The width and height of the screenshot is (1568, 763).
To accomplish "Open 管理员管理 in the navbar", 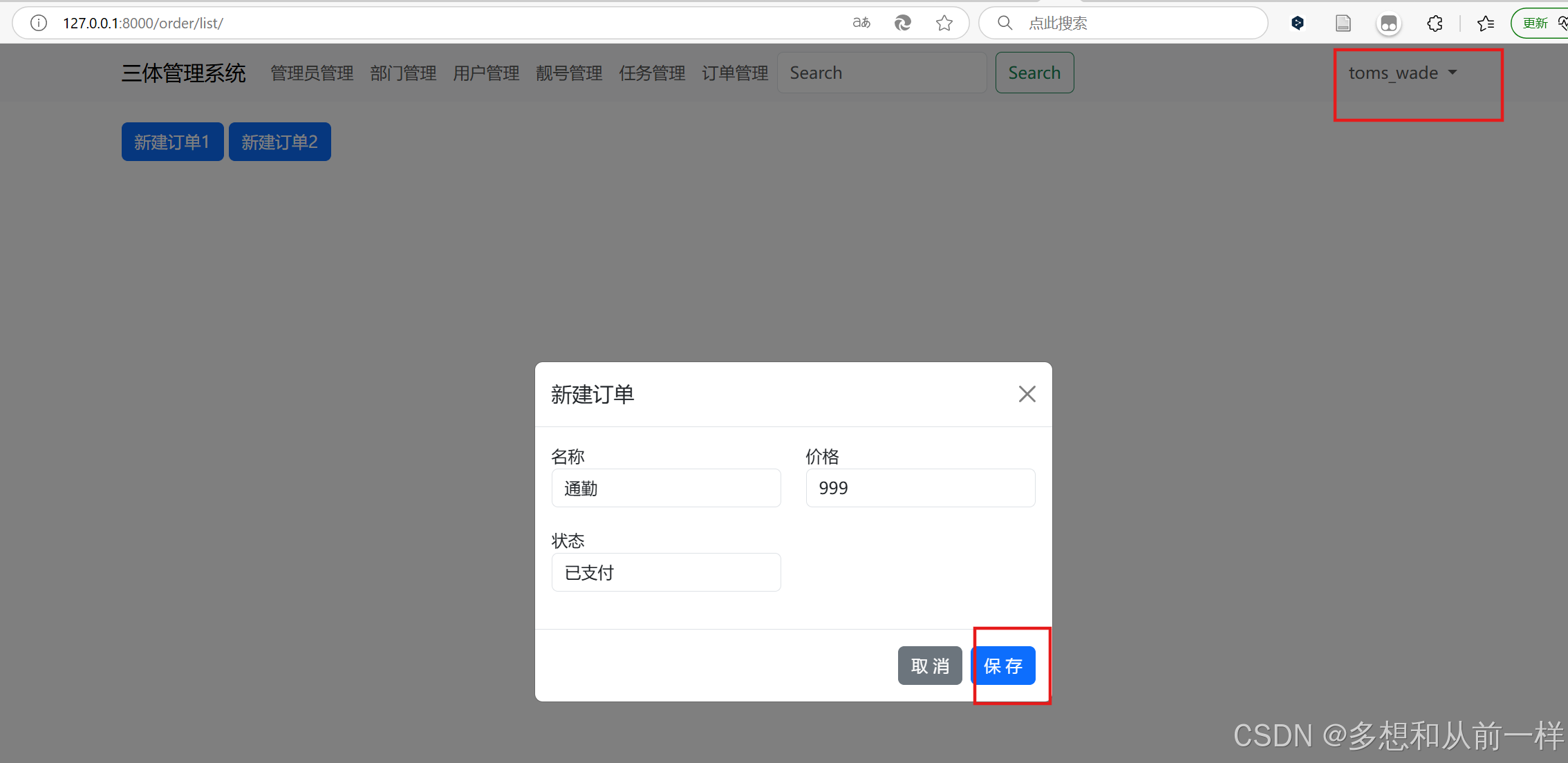I will 312,73.
